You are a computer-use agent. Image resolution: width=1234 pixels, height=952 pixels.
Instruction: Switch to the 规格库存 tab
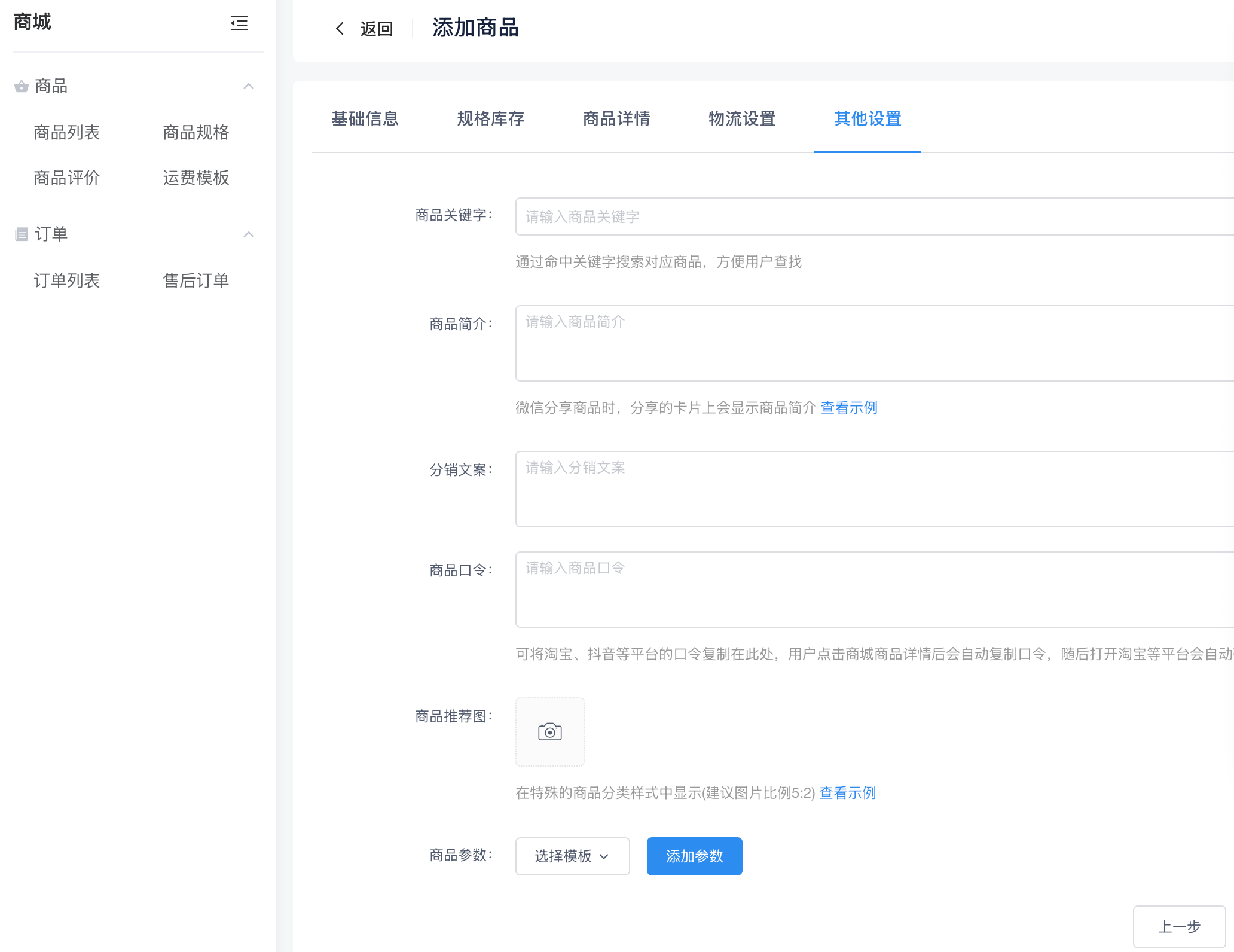click(x=490, y=118)
